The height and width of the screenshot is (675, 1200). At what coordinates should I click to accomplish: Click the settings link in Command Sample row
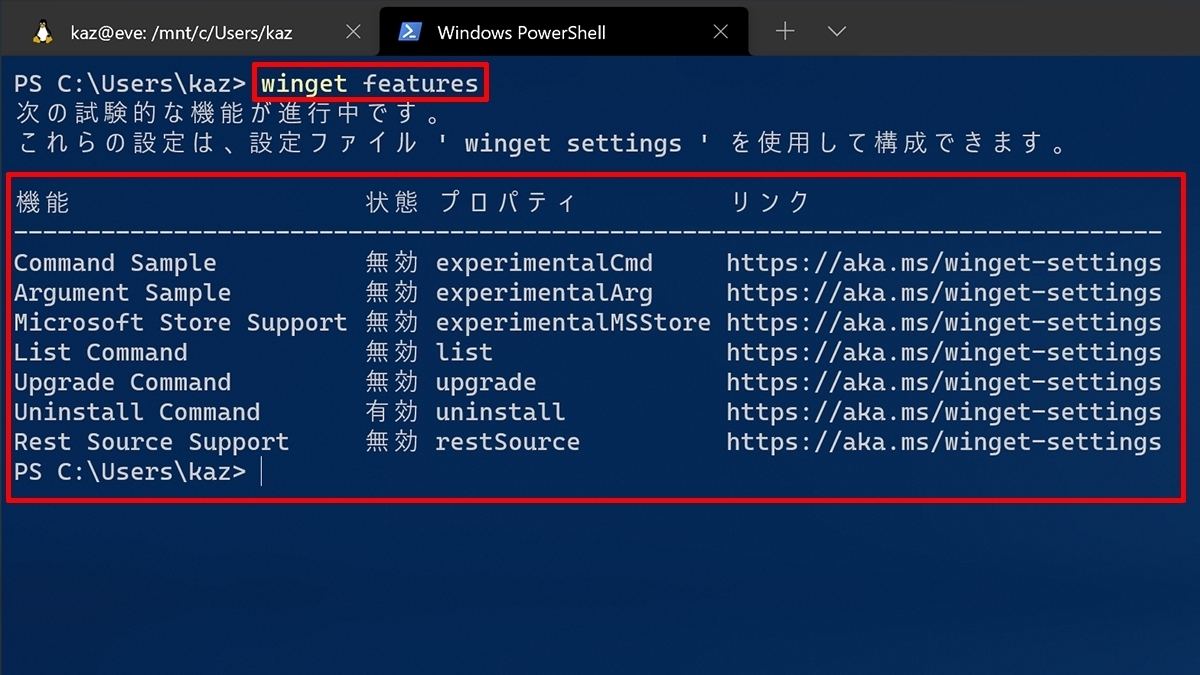(x=944, y=263)
